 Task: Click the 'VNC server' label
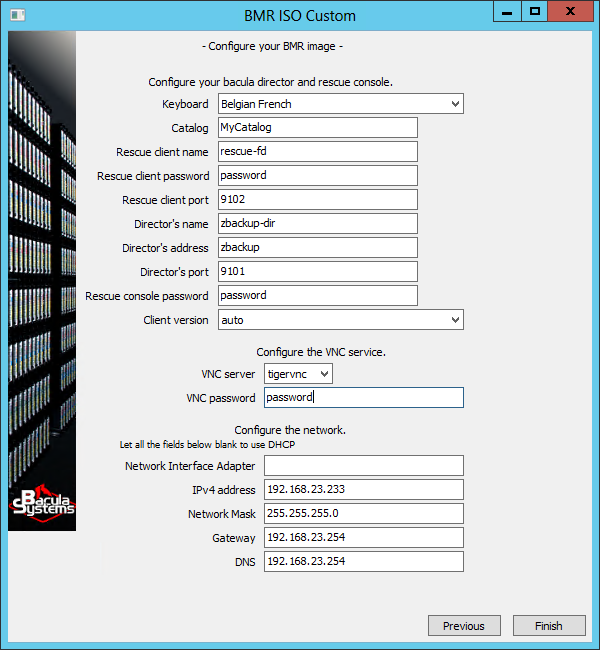(x=228, y=374)
